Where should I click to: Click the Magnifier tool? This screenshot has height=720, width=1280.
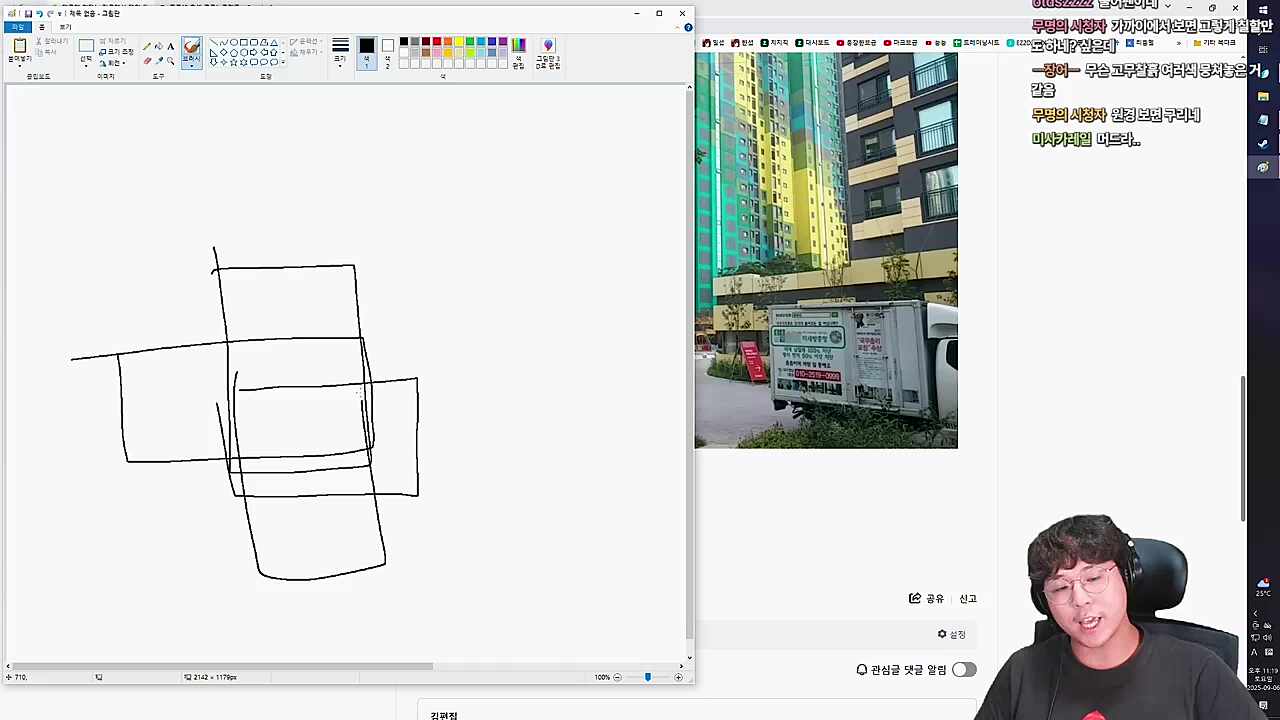(x=171, y=61)
